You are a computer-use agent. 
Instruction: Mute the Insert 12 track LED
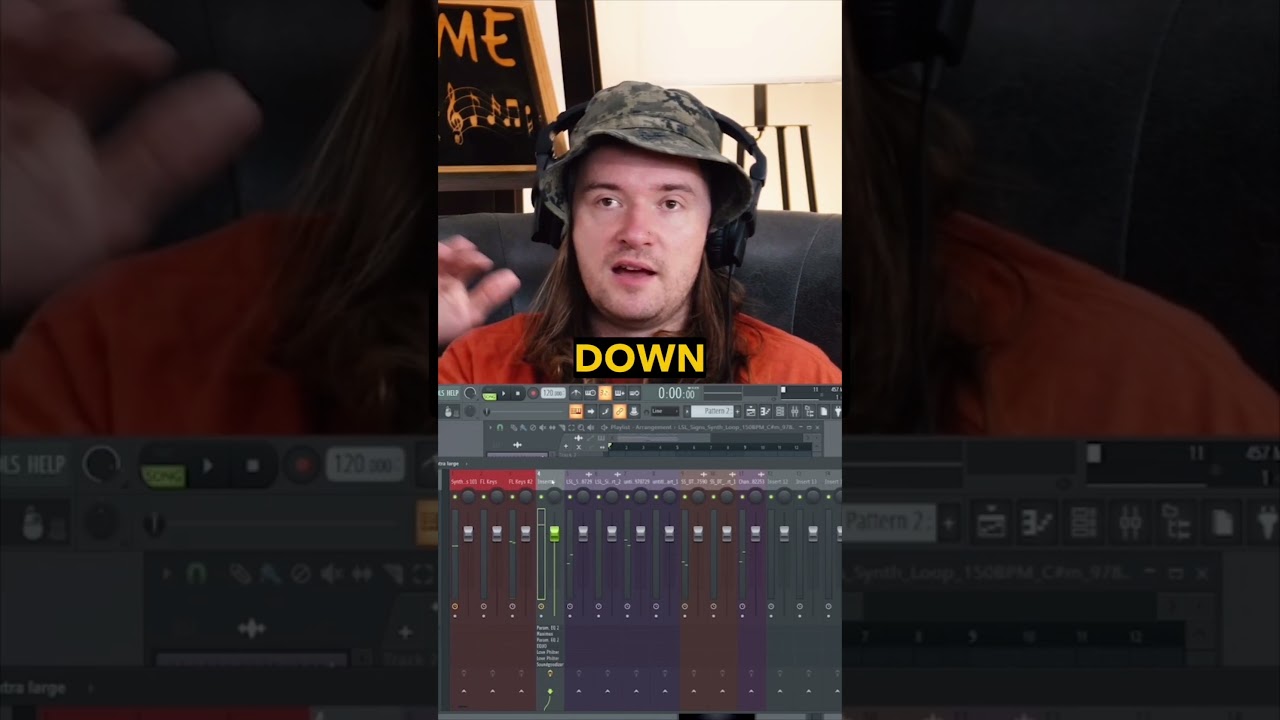(x=771, y=497)
